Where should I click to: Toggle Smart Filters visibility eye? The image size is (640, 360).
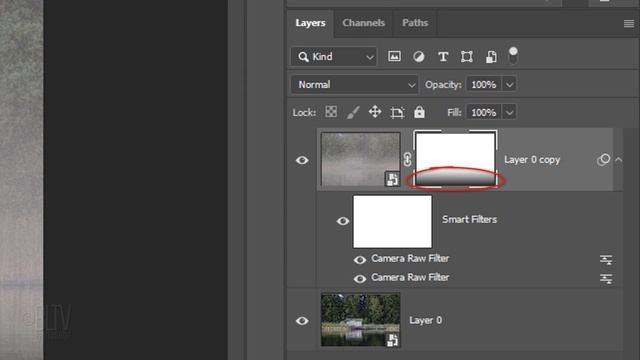click(343, 221)
